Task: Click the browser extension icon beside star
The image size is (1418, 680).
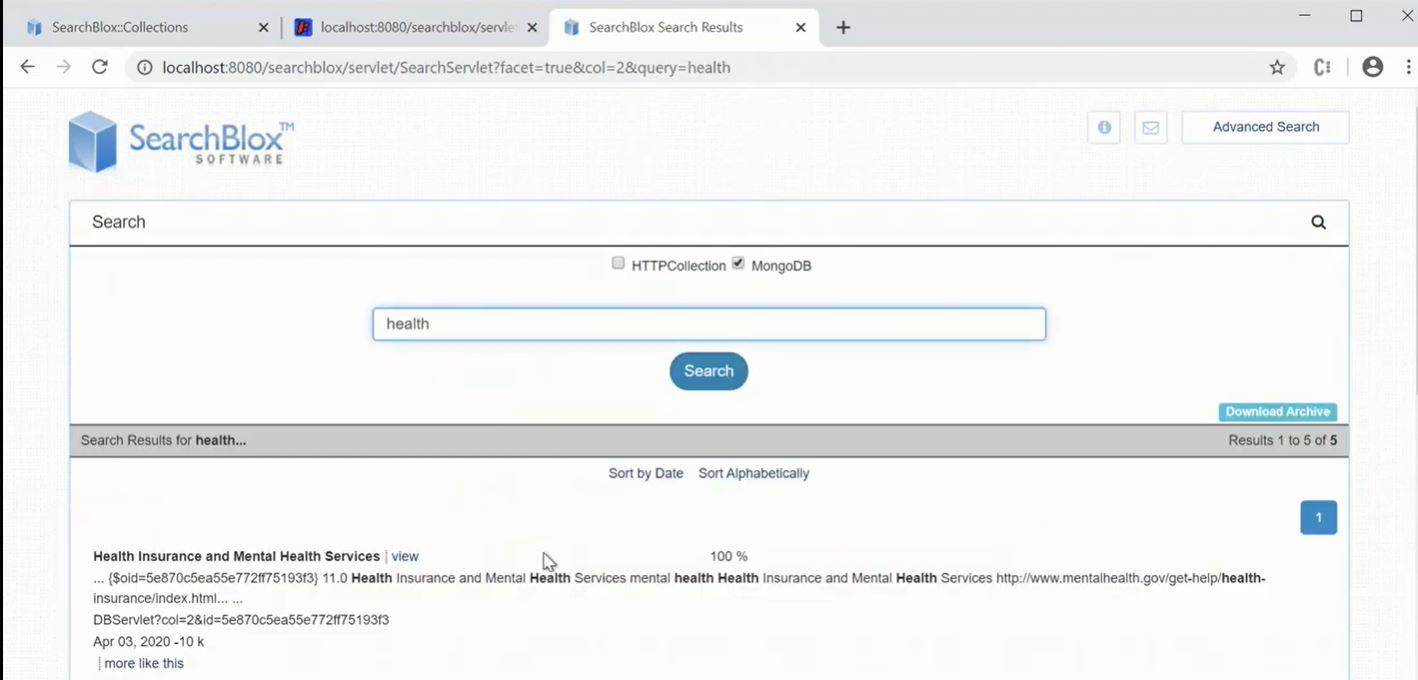Action: pyautogui.click(x=1322, y=67)
